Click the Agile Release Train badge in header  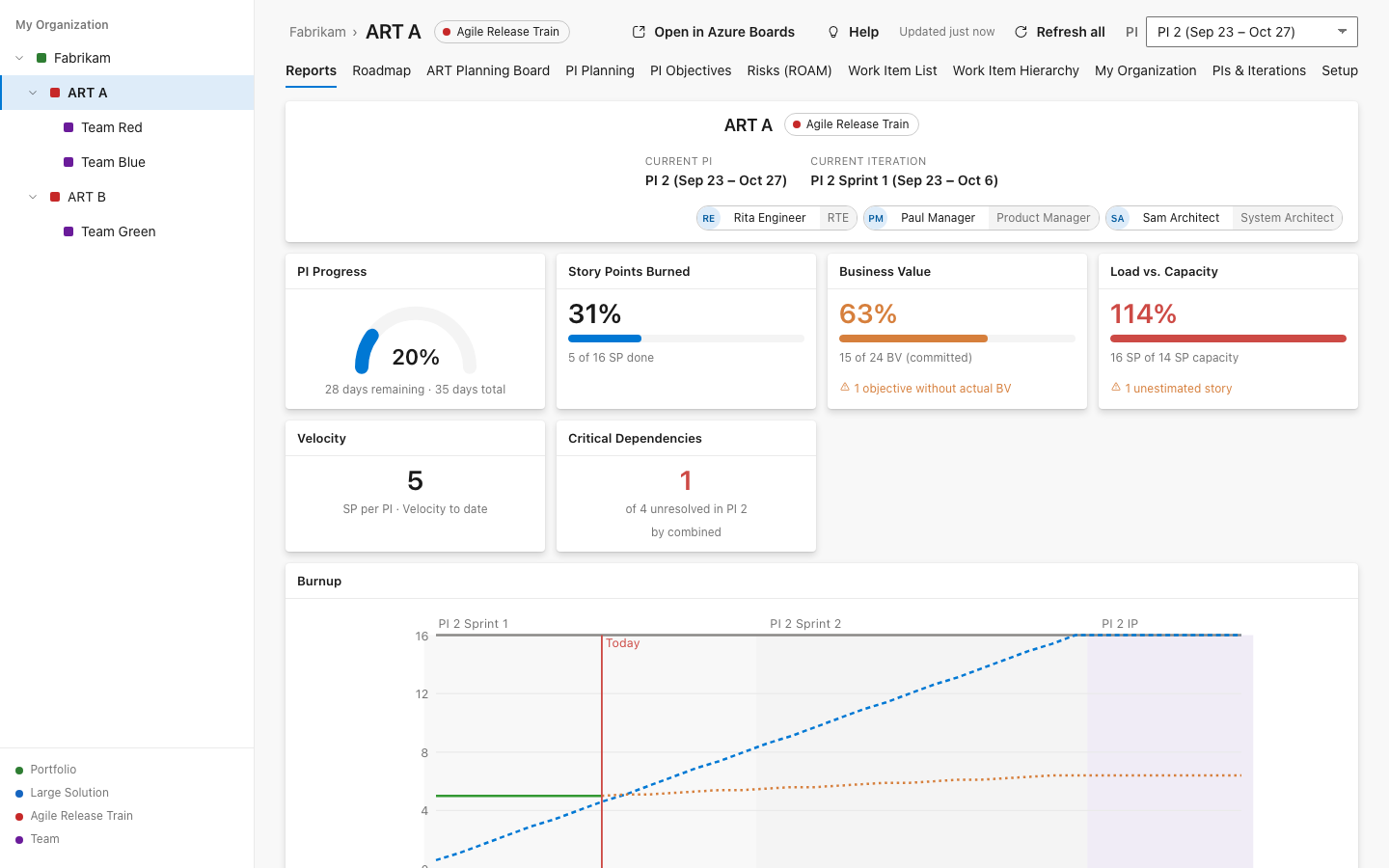click(502, 32)
